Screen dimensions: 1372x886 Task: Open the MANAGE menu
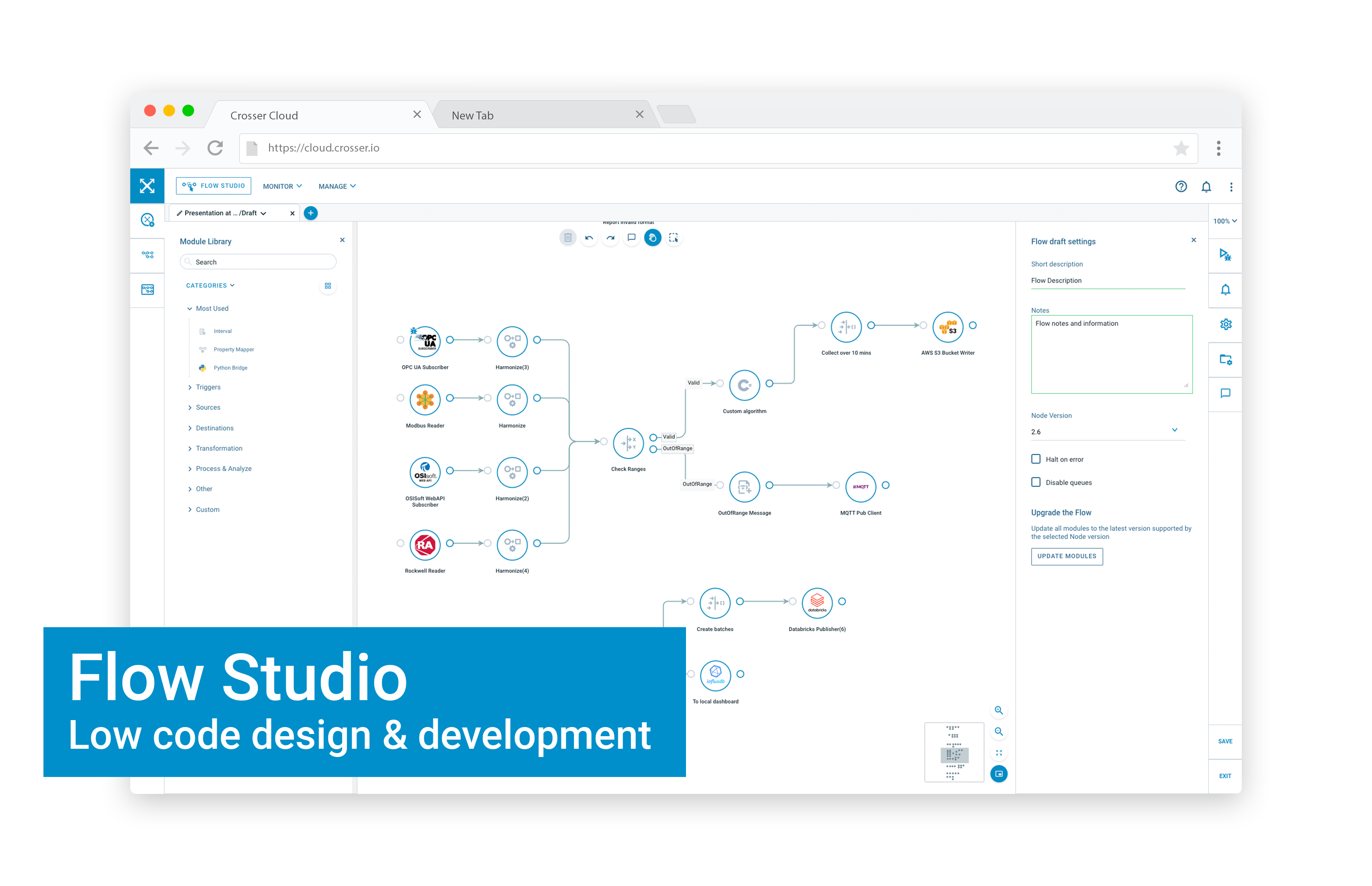(x=336, y=186)
